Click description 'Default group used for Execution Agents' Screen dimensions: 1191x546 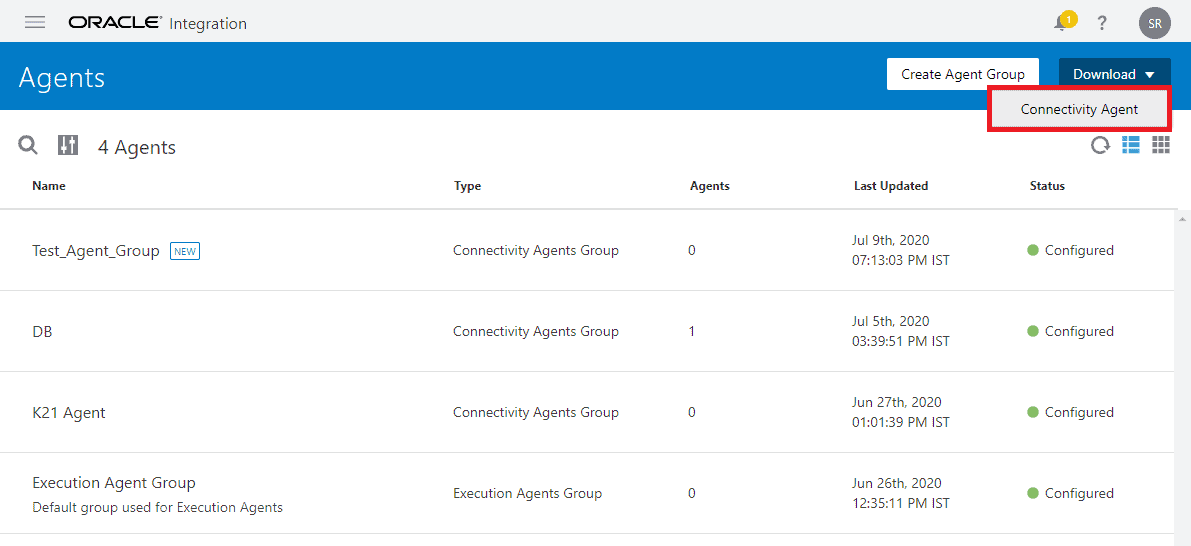pyautogui.click(x=157, y=507)
